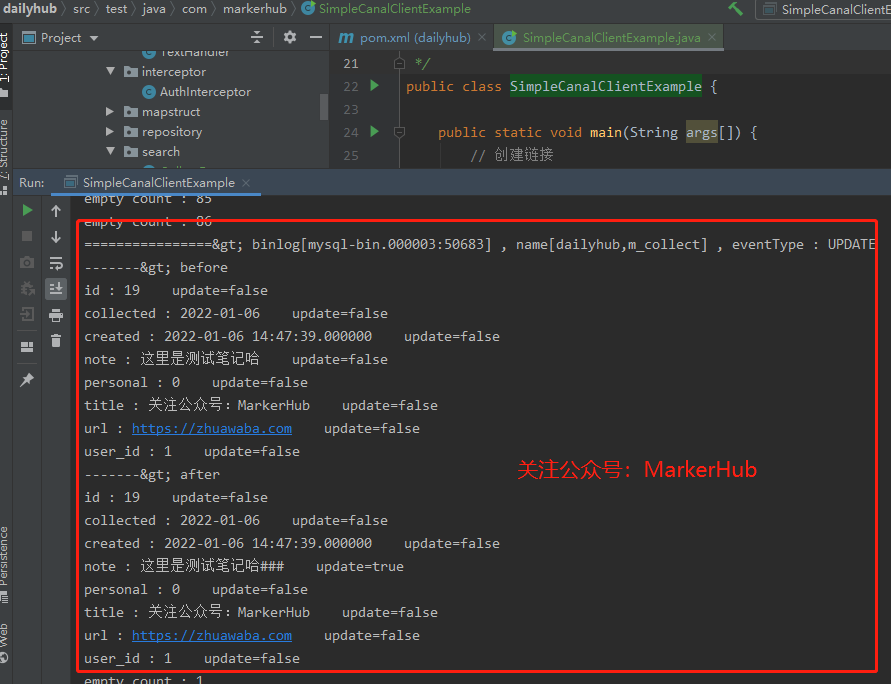
Task: Expand the mapstruct folder
Action: click(110, 111)
